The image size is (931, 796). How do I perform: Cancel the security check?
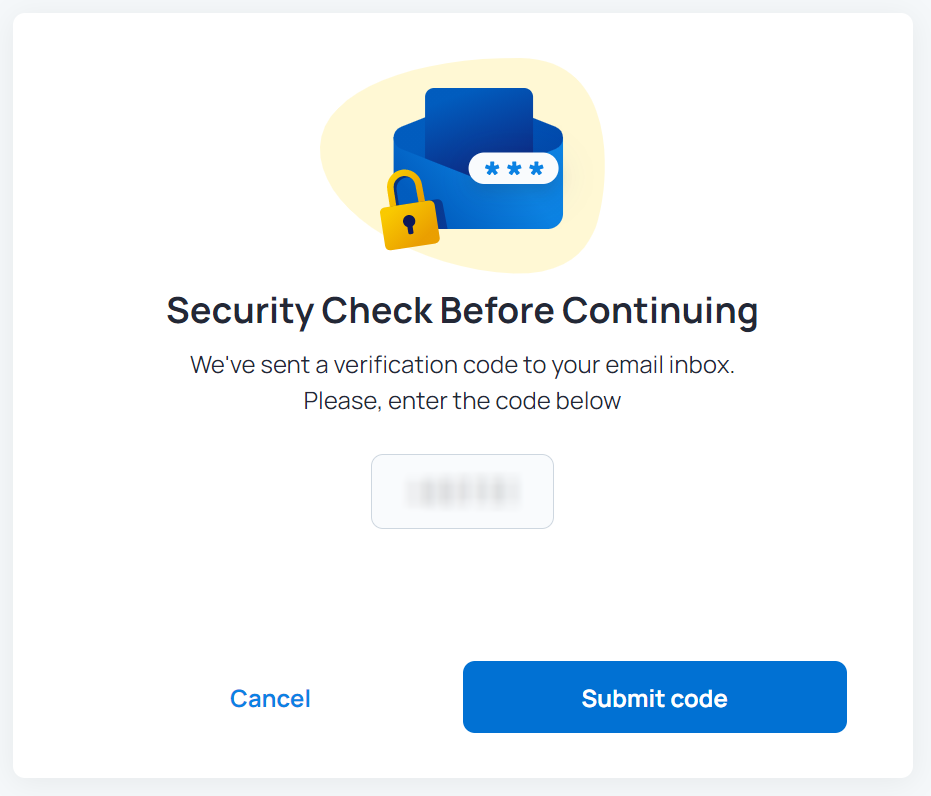pos(270,698)
